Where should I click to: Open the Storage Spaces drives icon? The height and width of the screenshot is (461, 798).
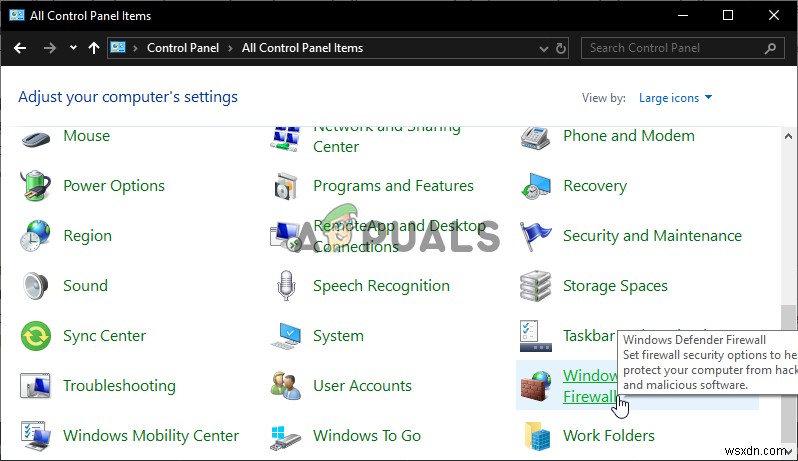tap(536, 286)
